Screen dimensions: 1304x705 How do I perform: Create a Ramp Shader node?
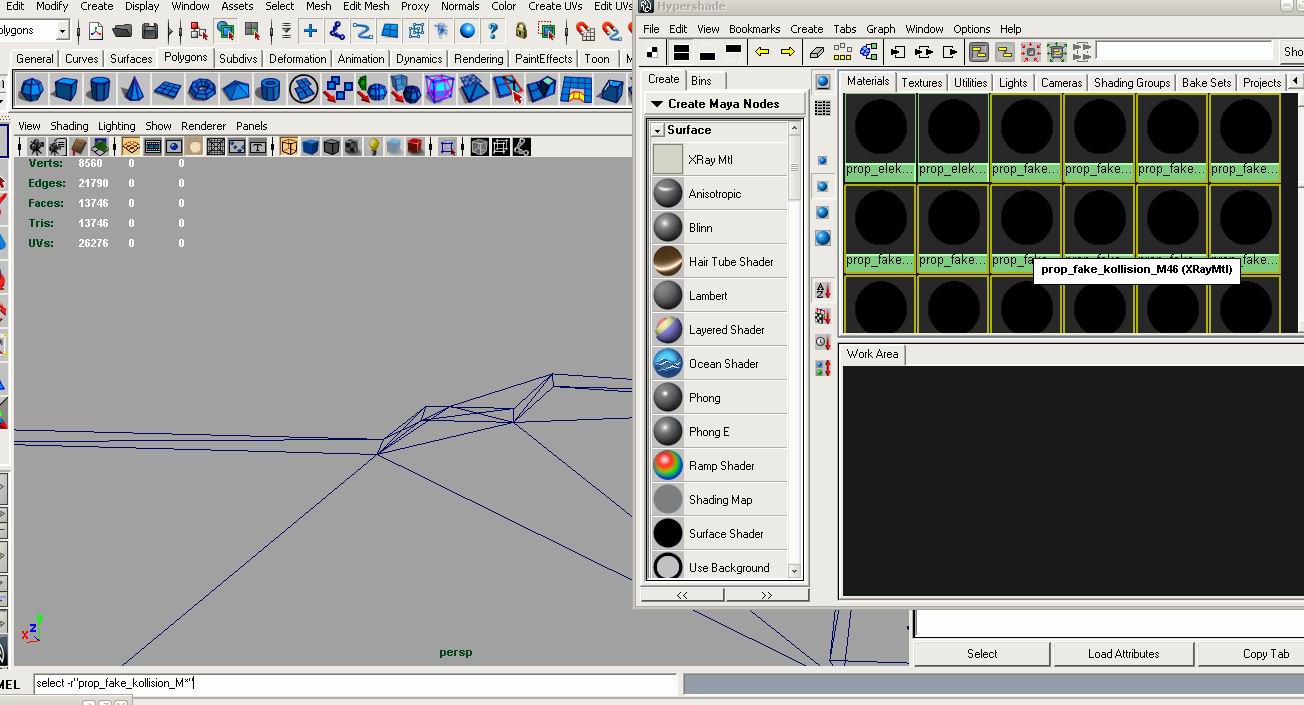(x=719, y=466)
